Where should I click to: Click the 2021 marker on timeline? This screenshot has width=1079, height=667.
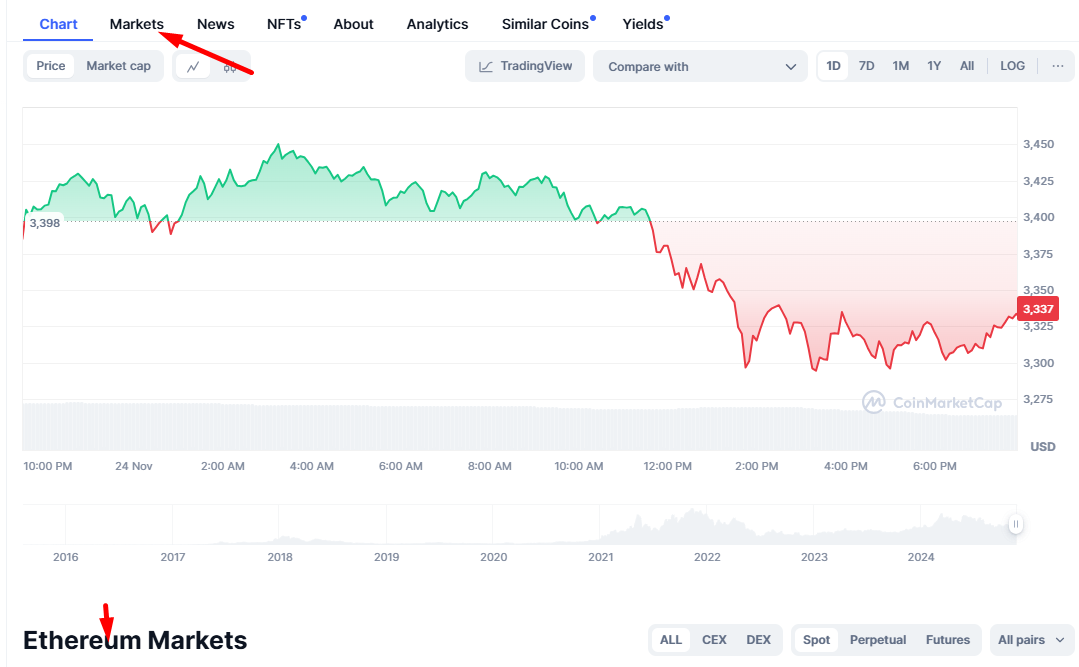pos(600,557)
